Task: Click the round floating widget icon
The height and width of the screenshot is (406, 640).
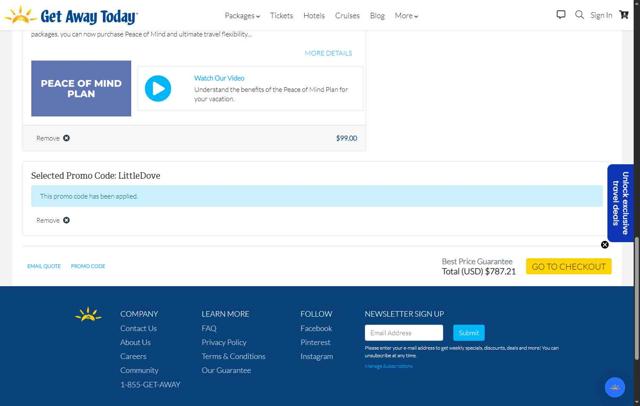Action: (x=615, y=388)
